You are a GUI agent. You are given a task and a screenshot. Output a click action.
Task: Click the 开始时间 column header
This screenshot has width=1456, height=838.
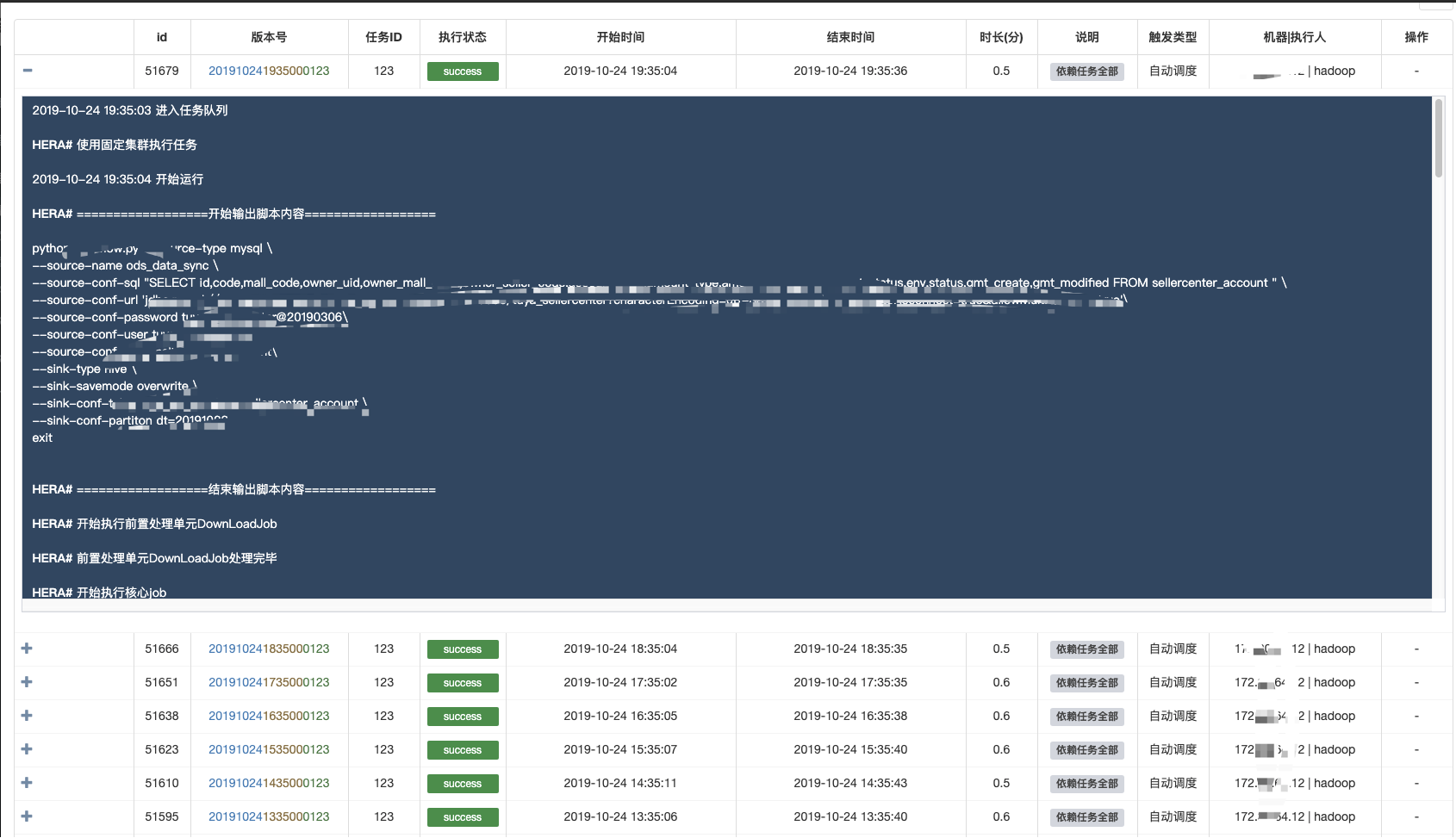(x=620, y=37)
